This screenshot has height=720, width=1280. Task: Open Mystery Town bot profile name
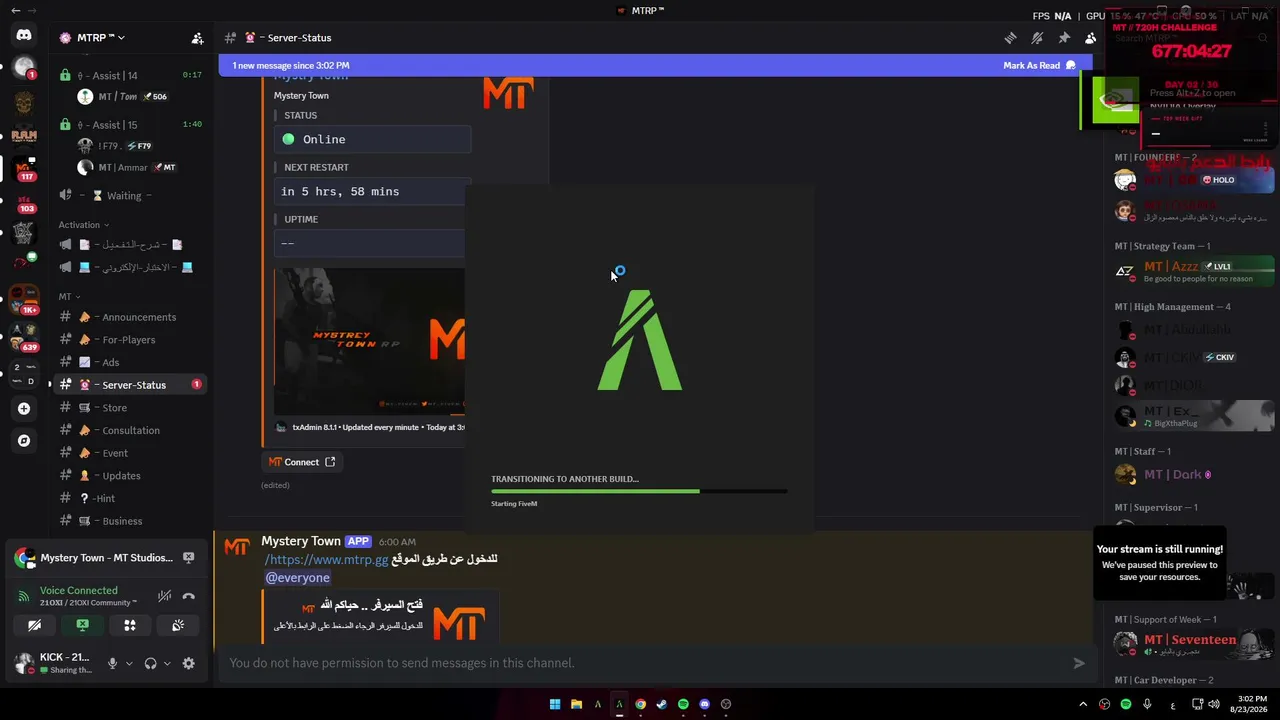coord(301,541)
